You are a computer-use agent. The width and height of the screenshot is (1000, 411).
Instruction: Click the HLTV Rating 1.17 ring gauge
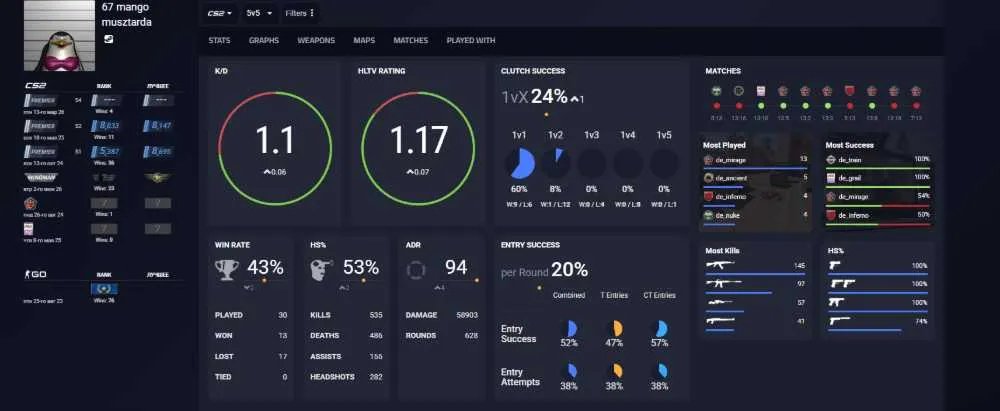coord(418,148)
